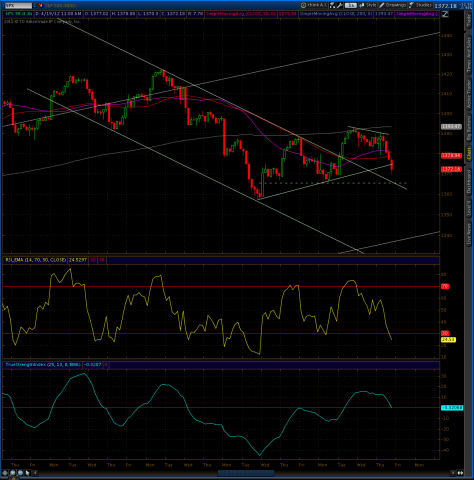The height and width of the screenshot is (480, 474).
Task: Select the pointer cursor tool icon
Action: pyautogui.click(x=28, y=473)
